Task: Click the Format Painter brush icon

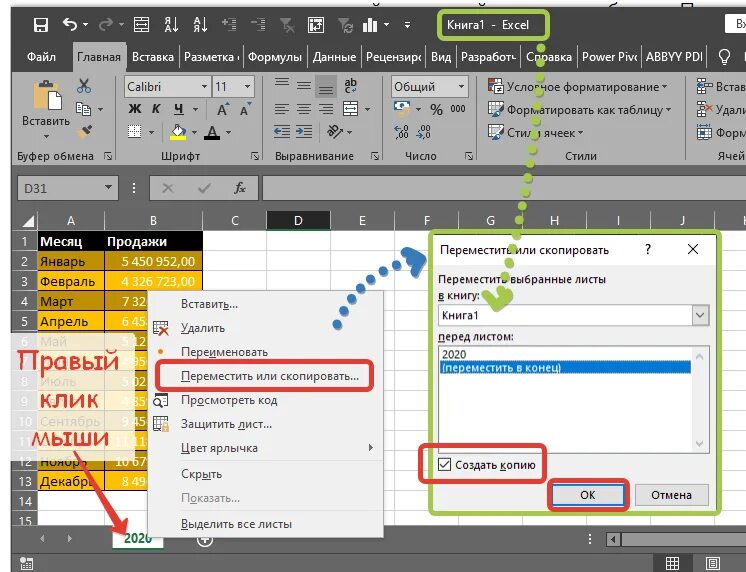Action: (85, 131)
